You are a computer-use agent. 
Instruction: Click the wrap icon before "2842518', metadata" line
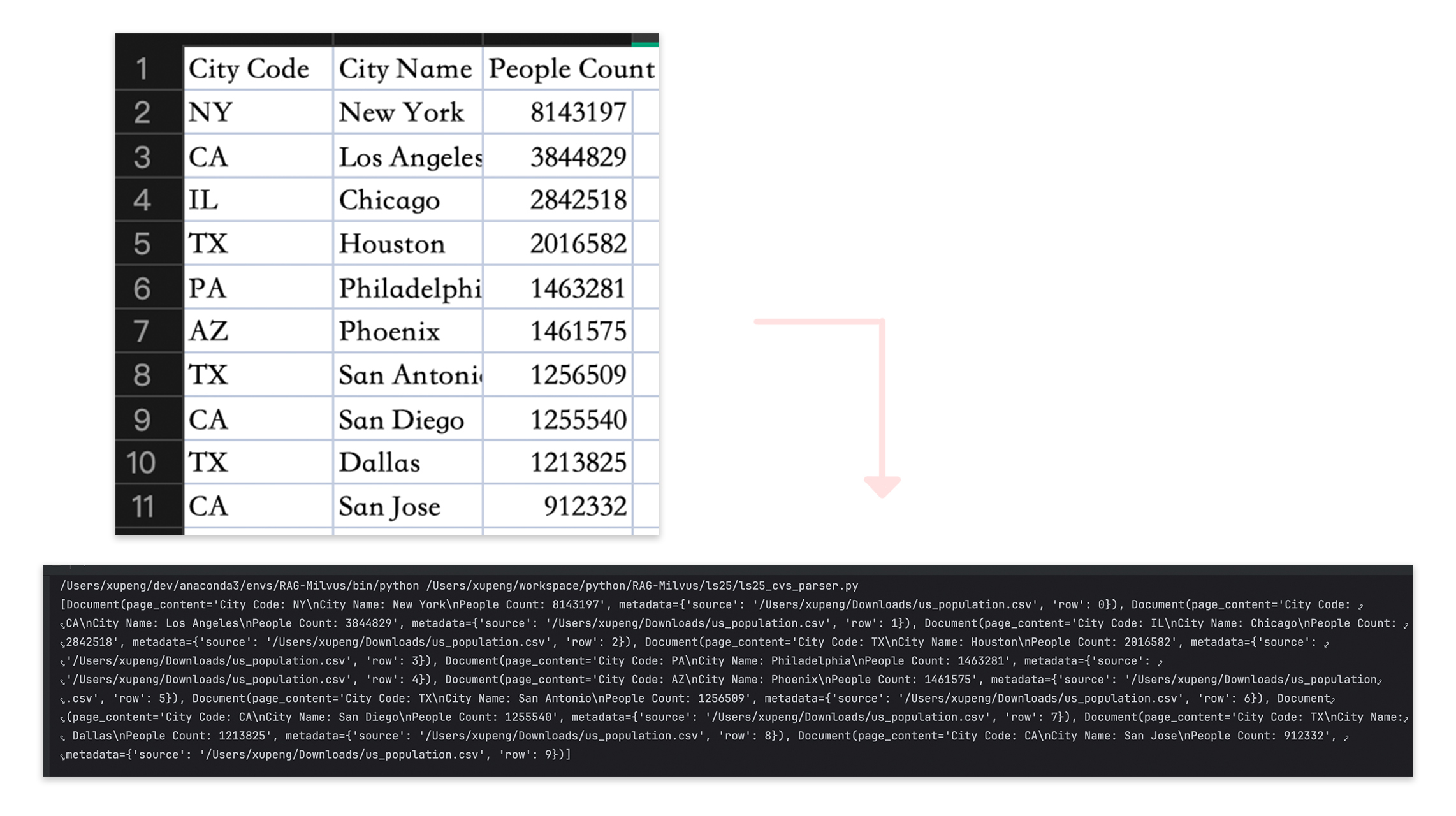click(x=62, y=644)
